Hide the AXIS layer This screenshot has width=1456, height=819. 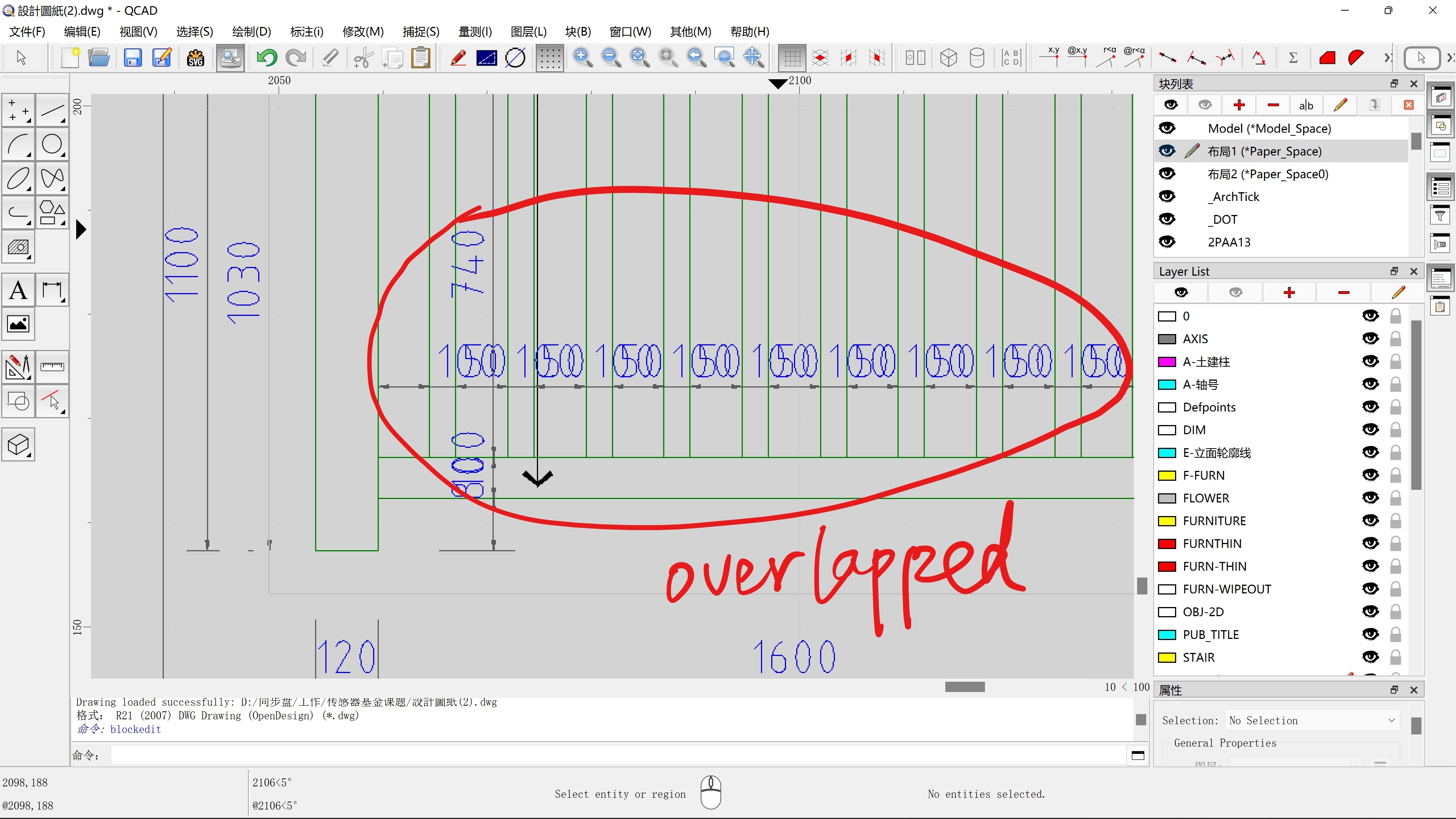pos(1370,339)
